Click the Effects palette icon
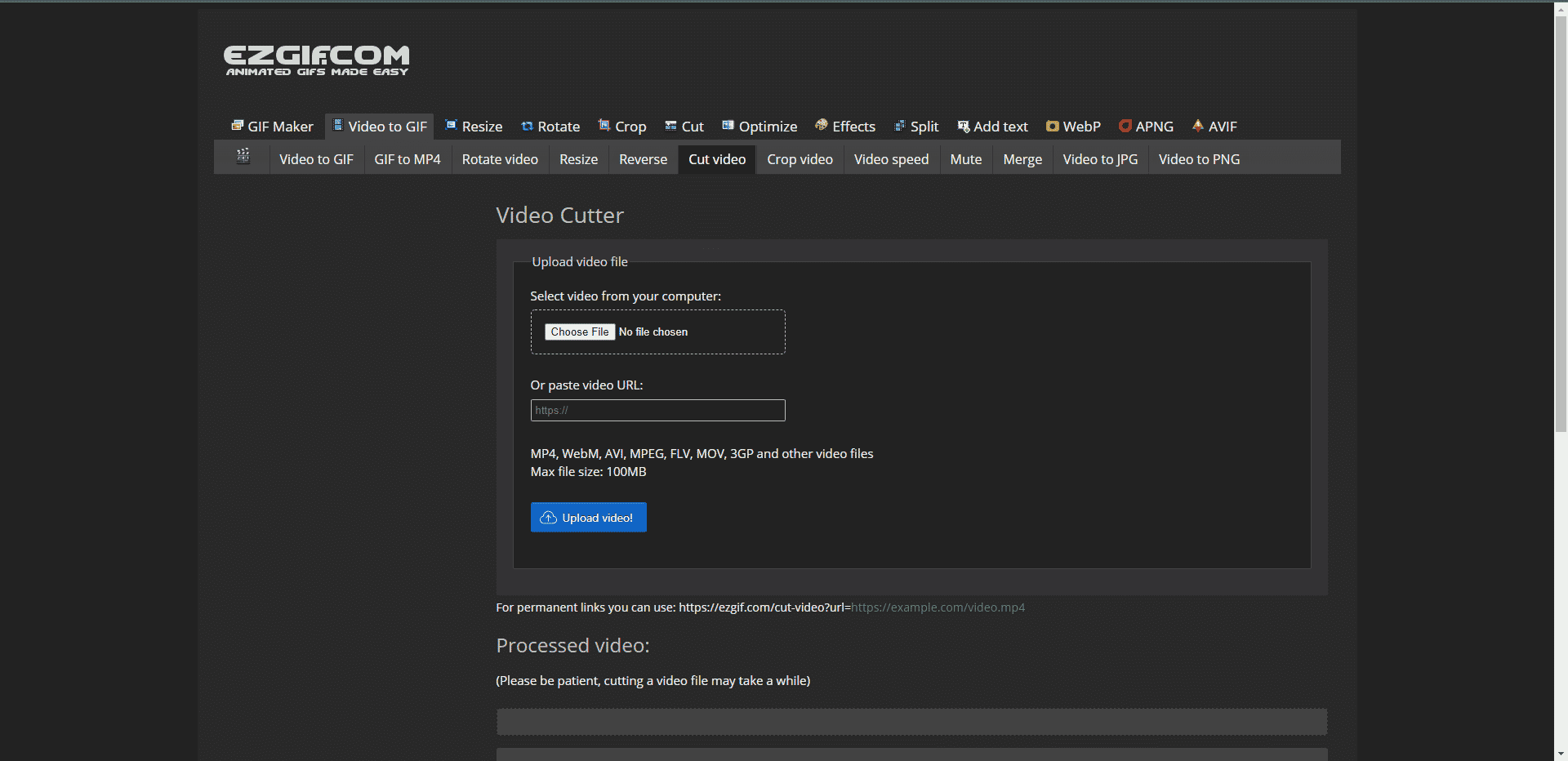The height and width of the screenshot is (761, 1568). click(822, 125)
